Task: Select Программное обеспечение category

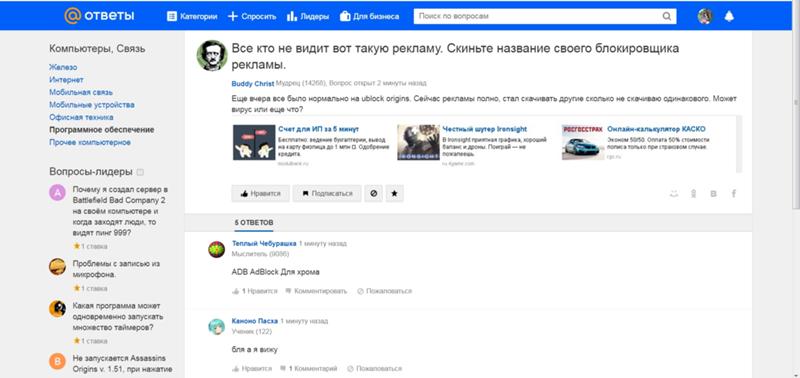Action: [102, 130]
